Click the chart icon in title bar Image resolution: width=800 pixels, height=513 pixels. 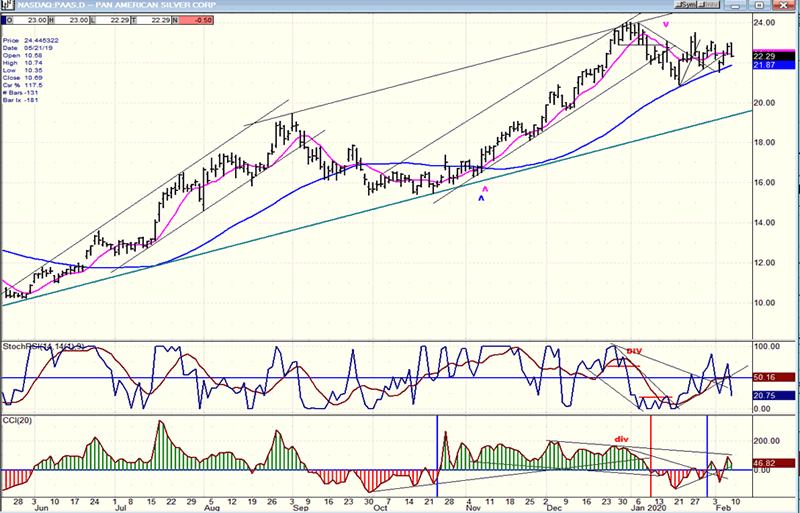pyautogui.click(x=8, y=7)
